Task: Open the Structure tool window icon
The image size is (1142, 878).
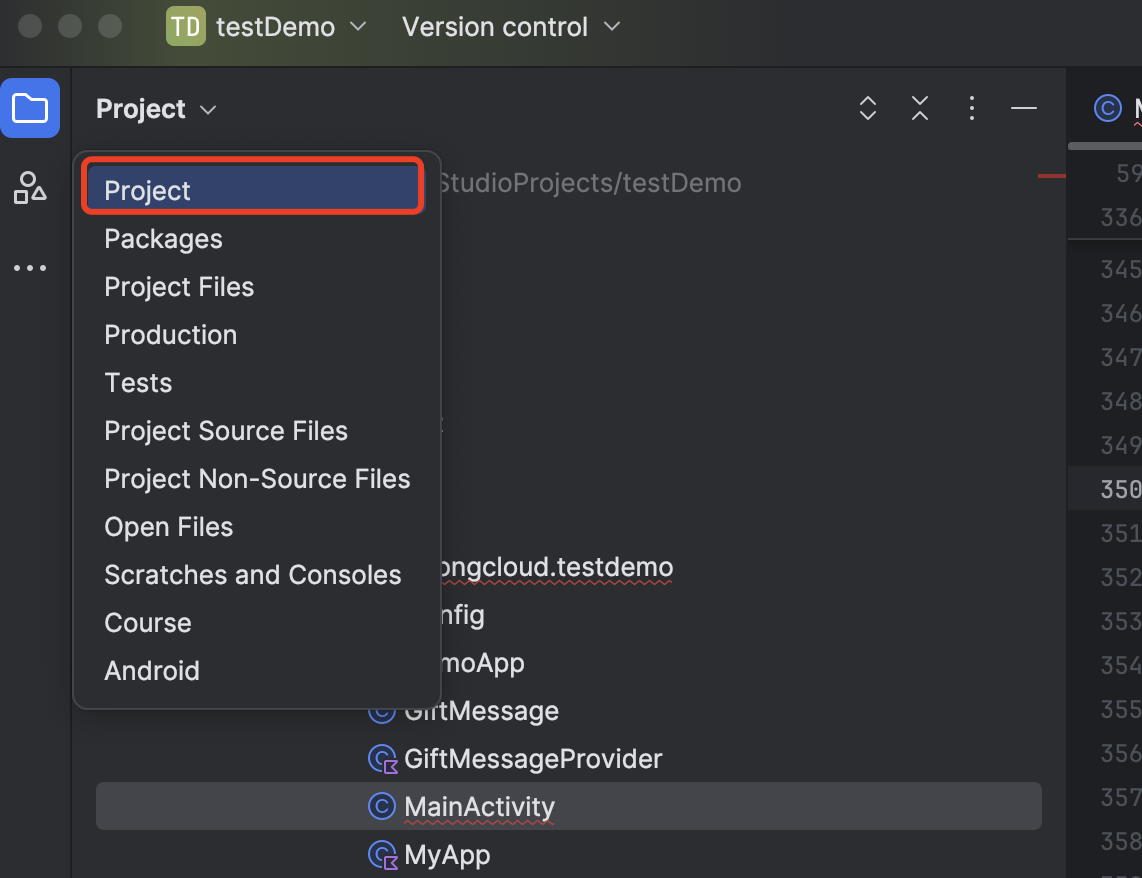Action: 30,187
